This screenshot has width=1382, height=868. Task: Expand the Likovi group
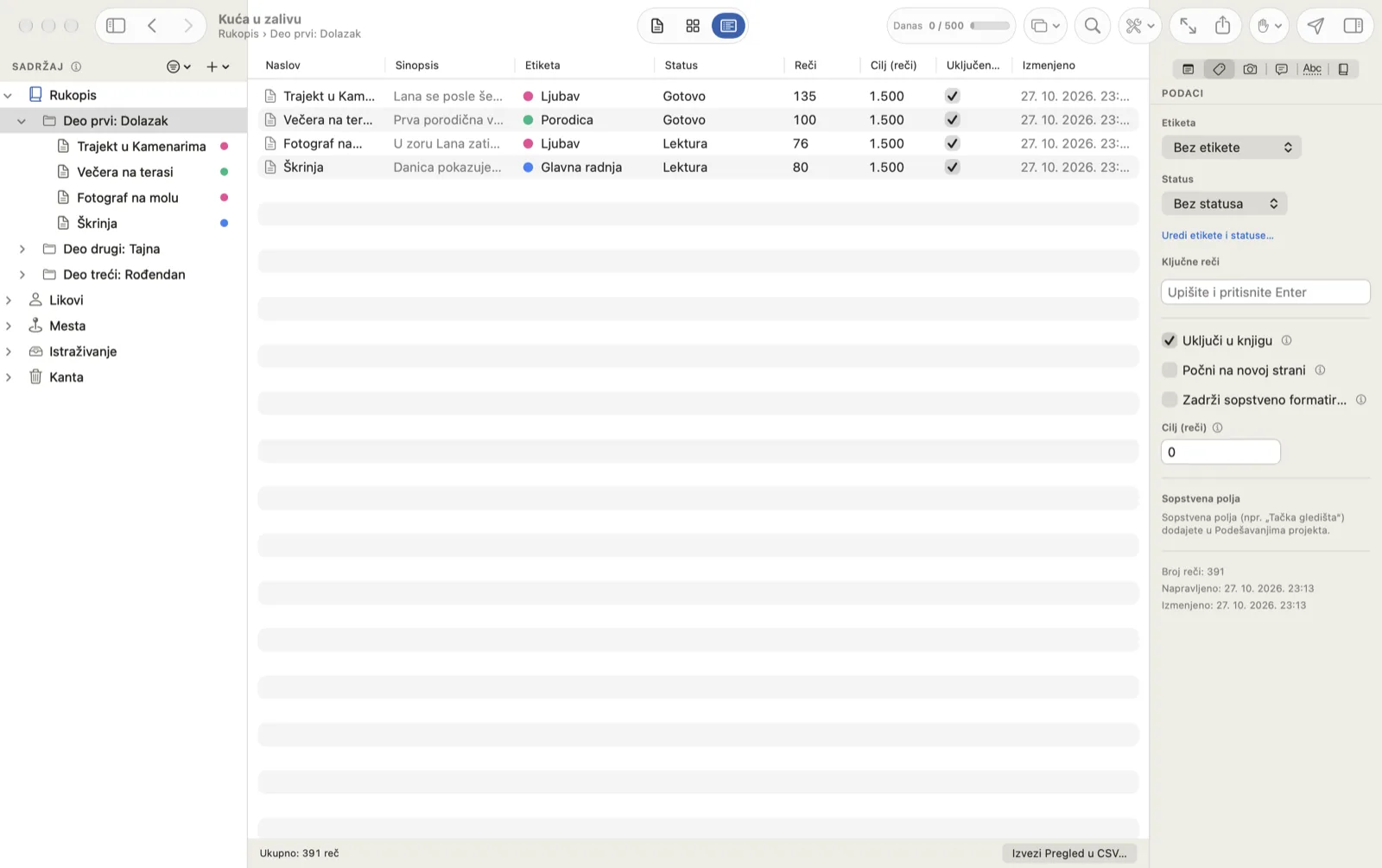point(9,301)
